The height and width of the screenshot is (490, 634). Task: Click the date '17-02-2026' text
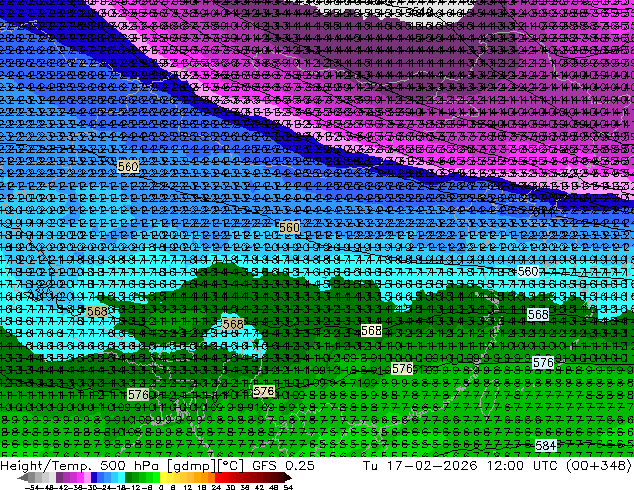[x=432, y=466]
